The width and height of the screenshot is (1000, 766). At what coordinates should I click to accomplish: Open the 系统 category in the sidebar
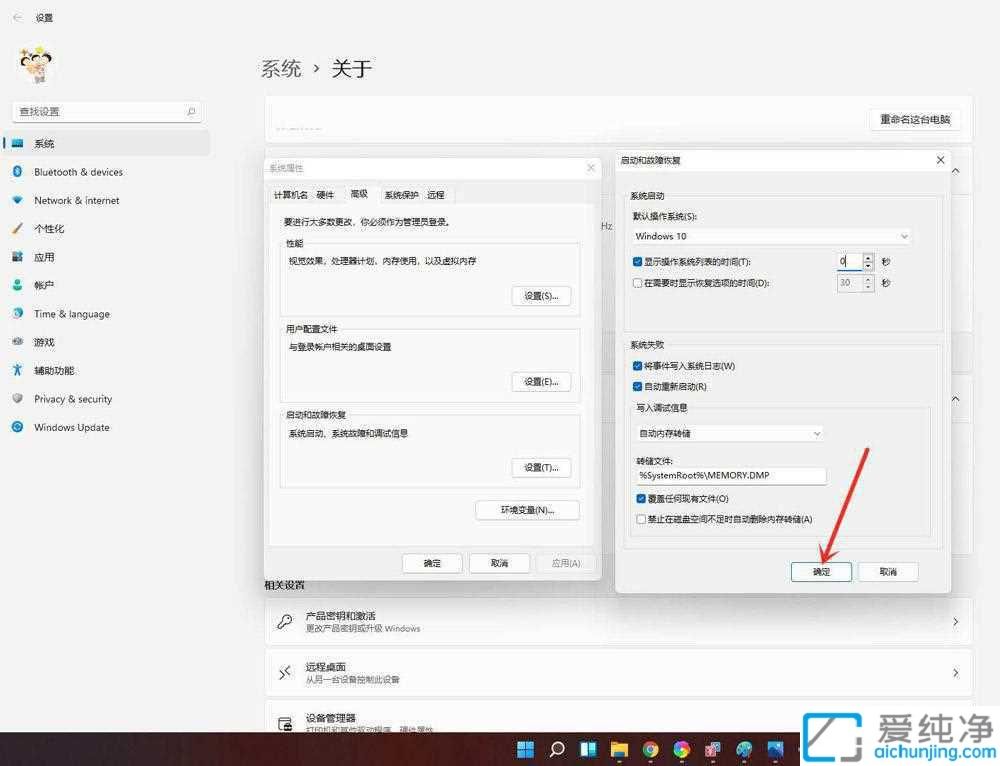tap(107, 144)
